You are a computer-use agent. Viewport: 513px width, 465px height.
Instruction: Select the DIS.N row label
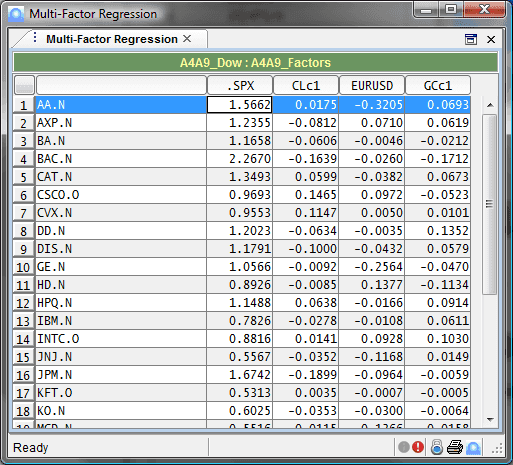click(121, 249)
